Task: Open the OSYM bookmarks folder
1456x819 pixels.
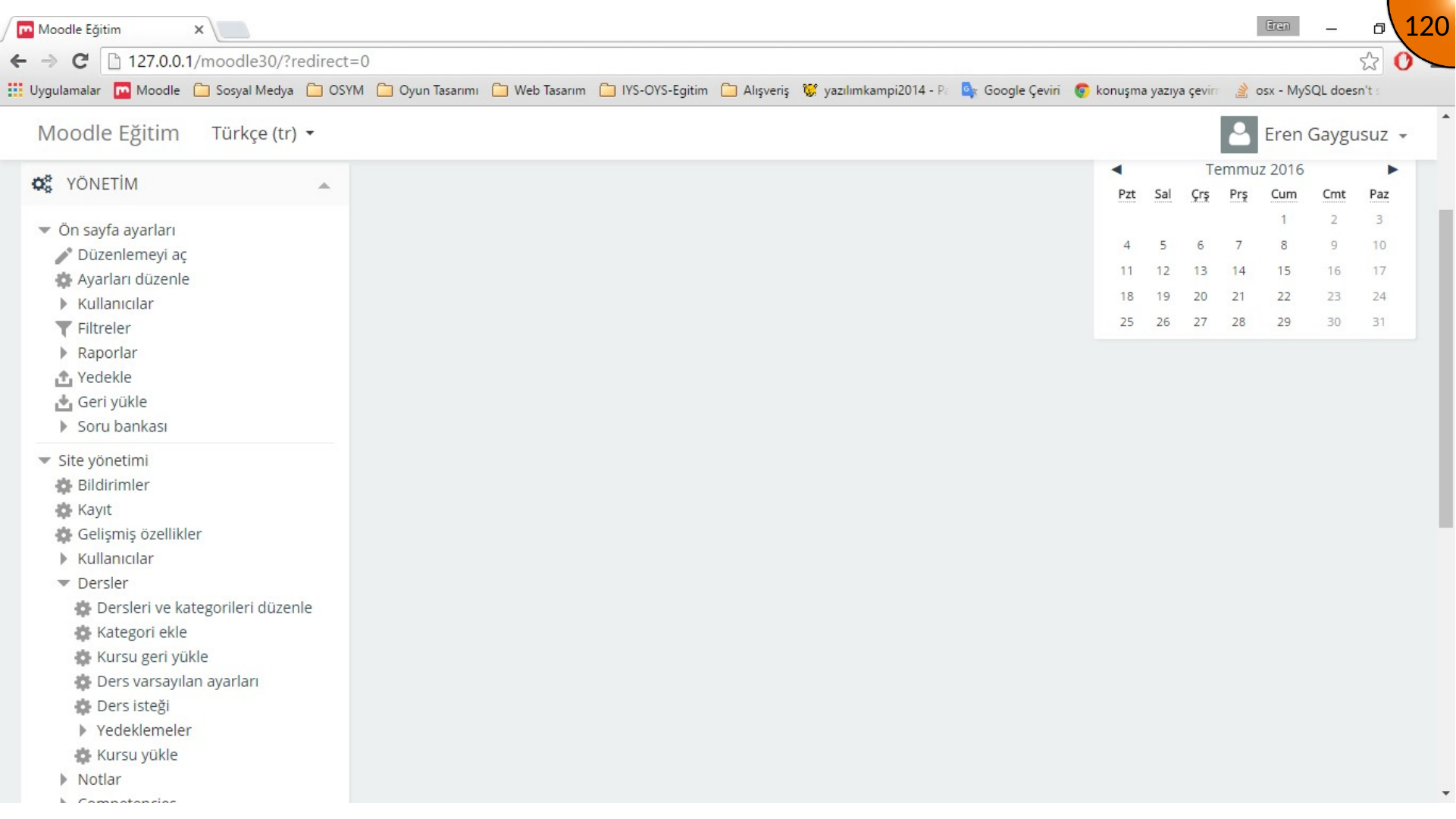Action: pyautogui.click(x=336, y=90)
